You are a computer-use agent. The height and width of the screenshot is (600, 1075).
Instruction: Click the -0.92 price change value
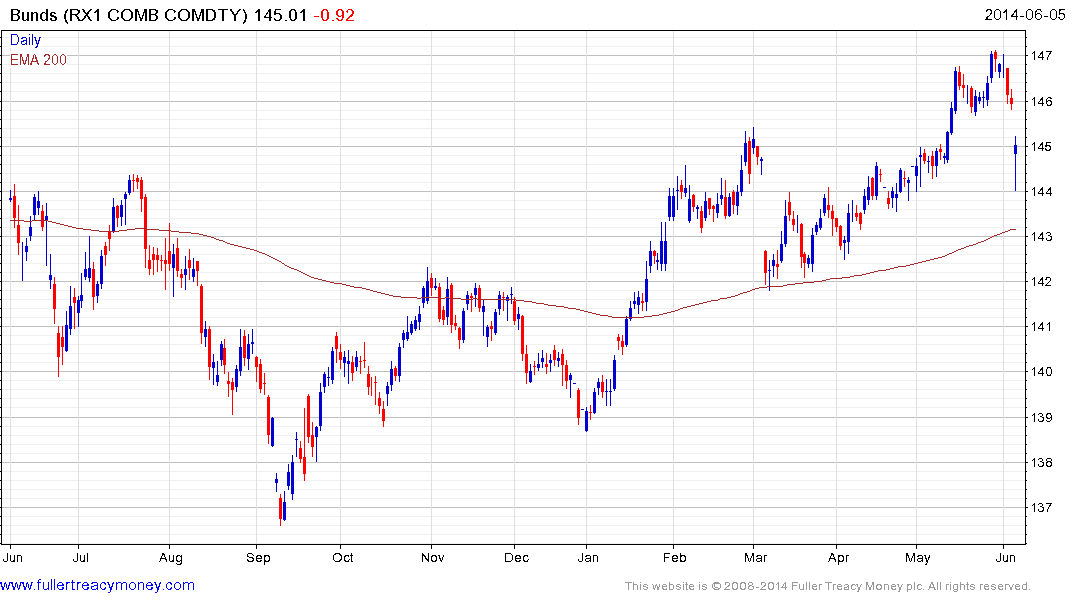pyautogui.click(x=334, y=15)
